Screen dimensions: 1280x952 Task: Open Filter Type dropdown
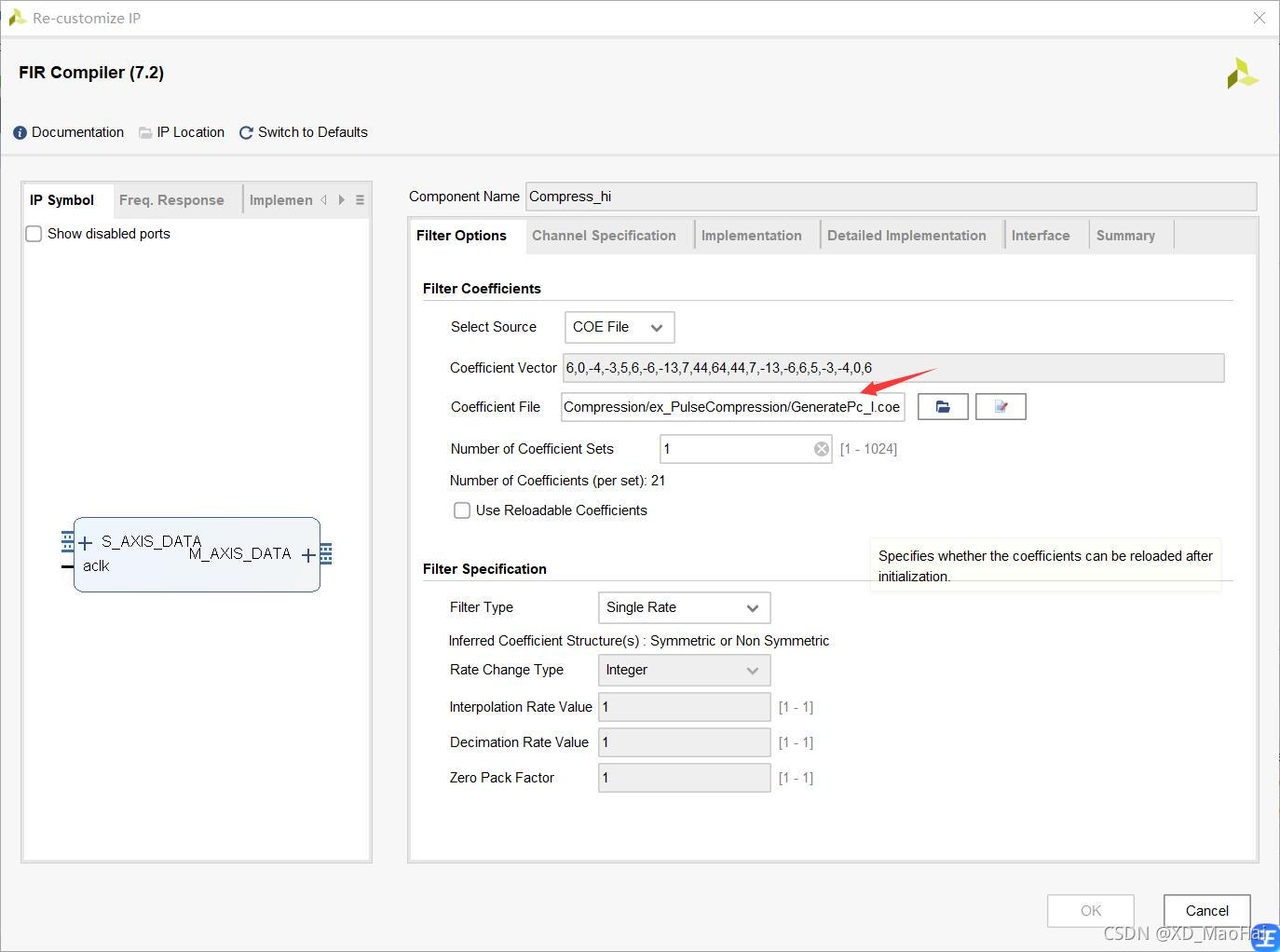(684, 607)
